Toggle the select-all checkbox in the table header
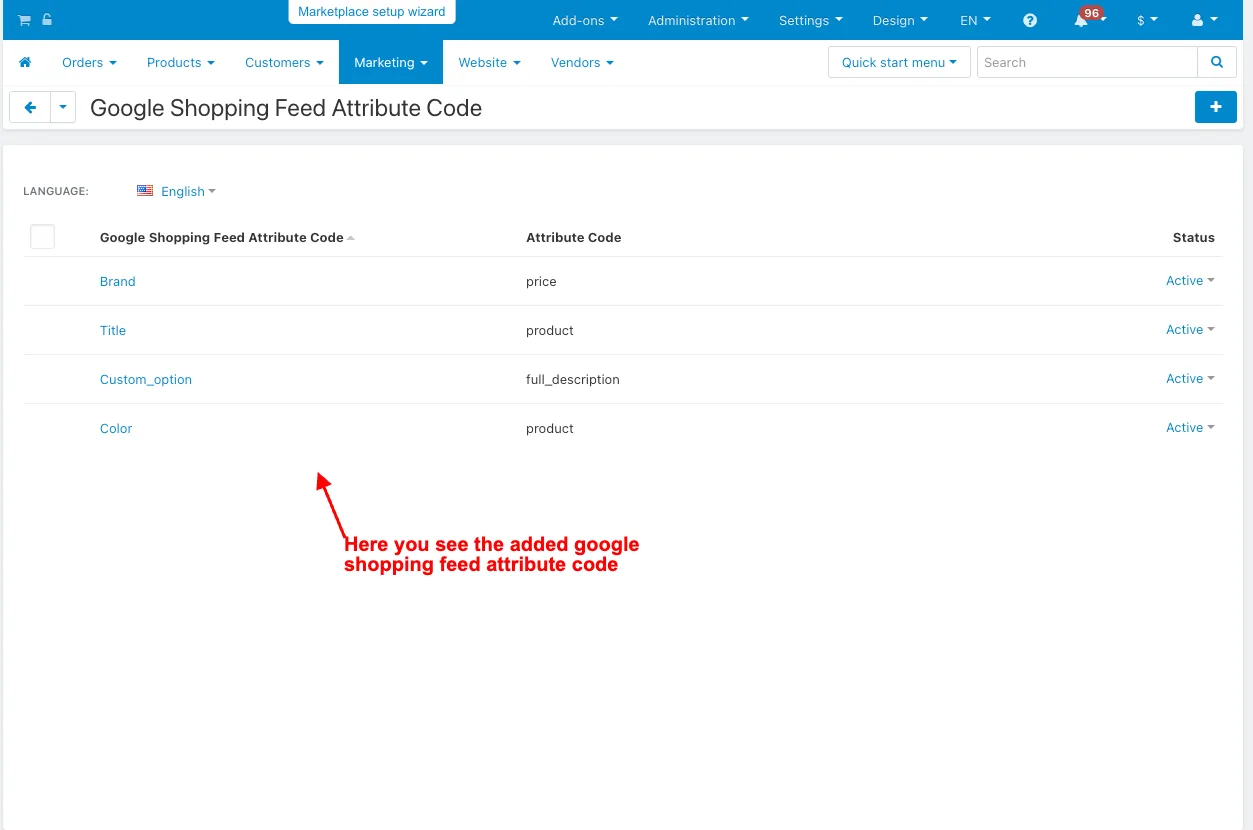This screenshot has width=1253, height=830. tap(42, 237)
